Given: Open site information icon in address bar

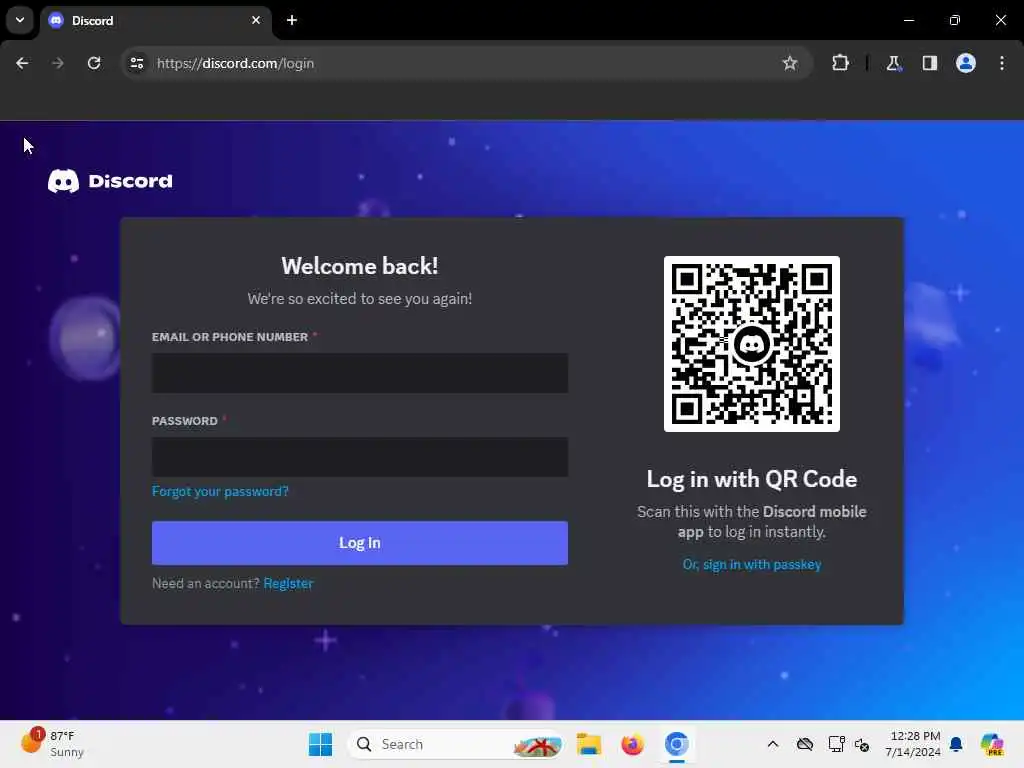Looking at the screenshot, I should [136, 63].
